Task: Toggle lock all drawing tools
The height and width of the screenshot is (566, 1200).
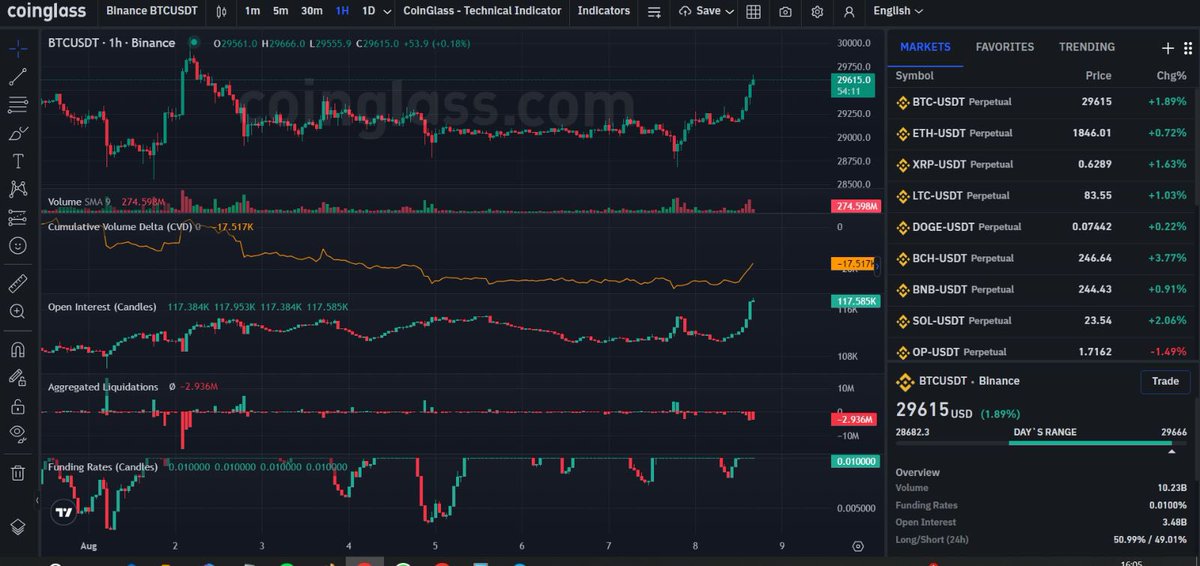Action: pos(18,406)
